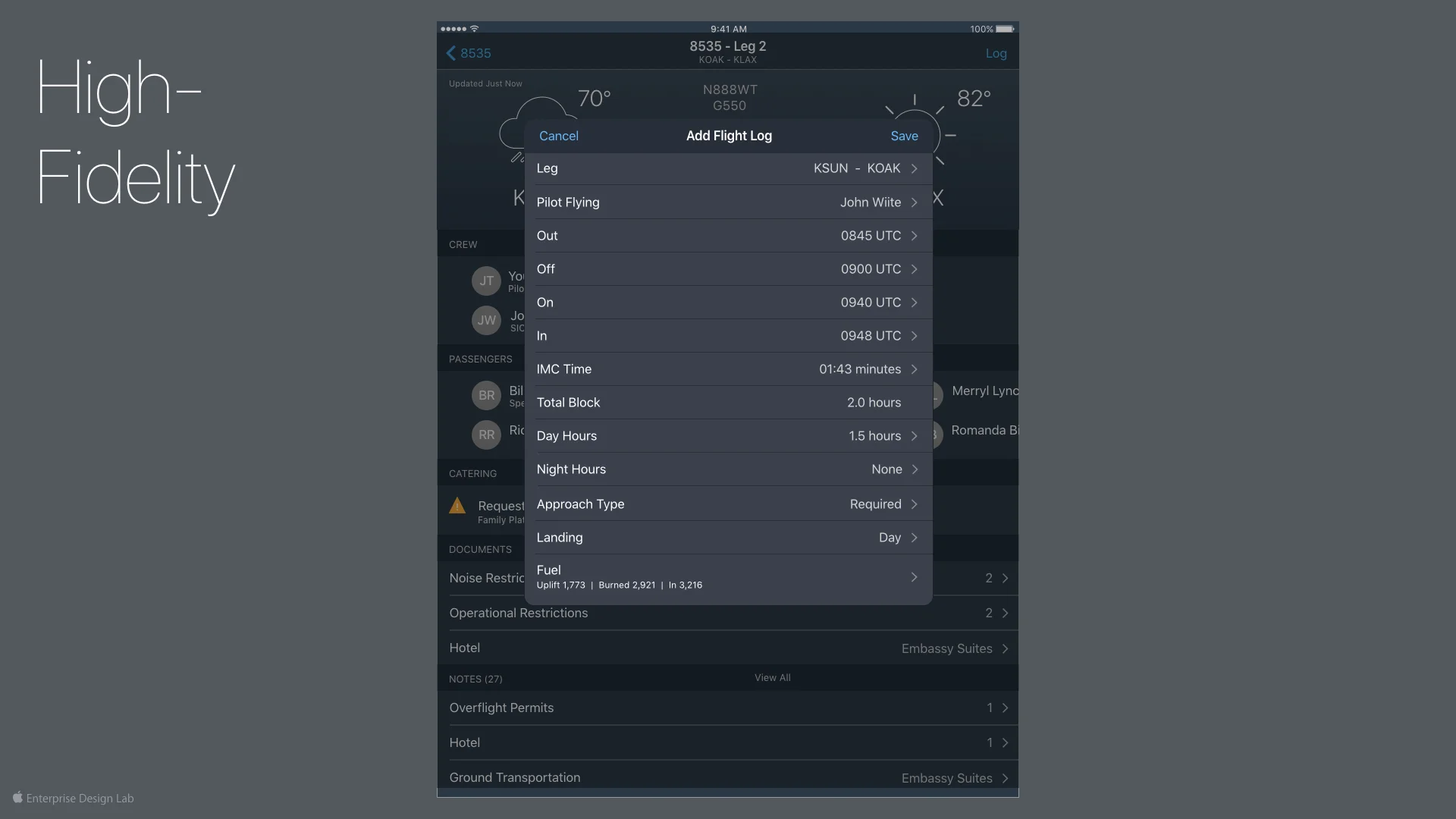Click the catering warning triangle icon
1456x819 pixels.
[x=457, y=506]
